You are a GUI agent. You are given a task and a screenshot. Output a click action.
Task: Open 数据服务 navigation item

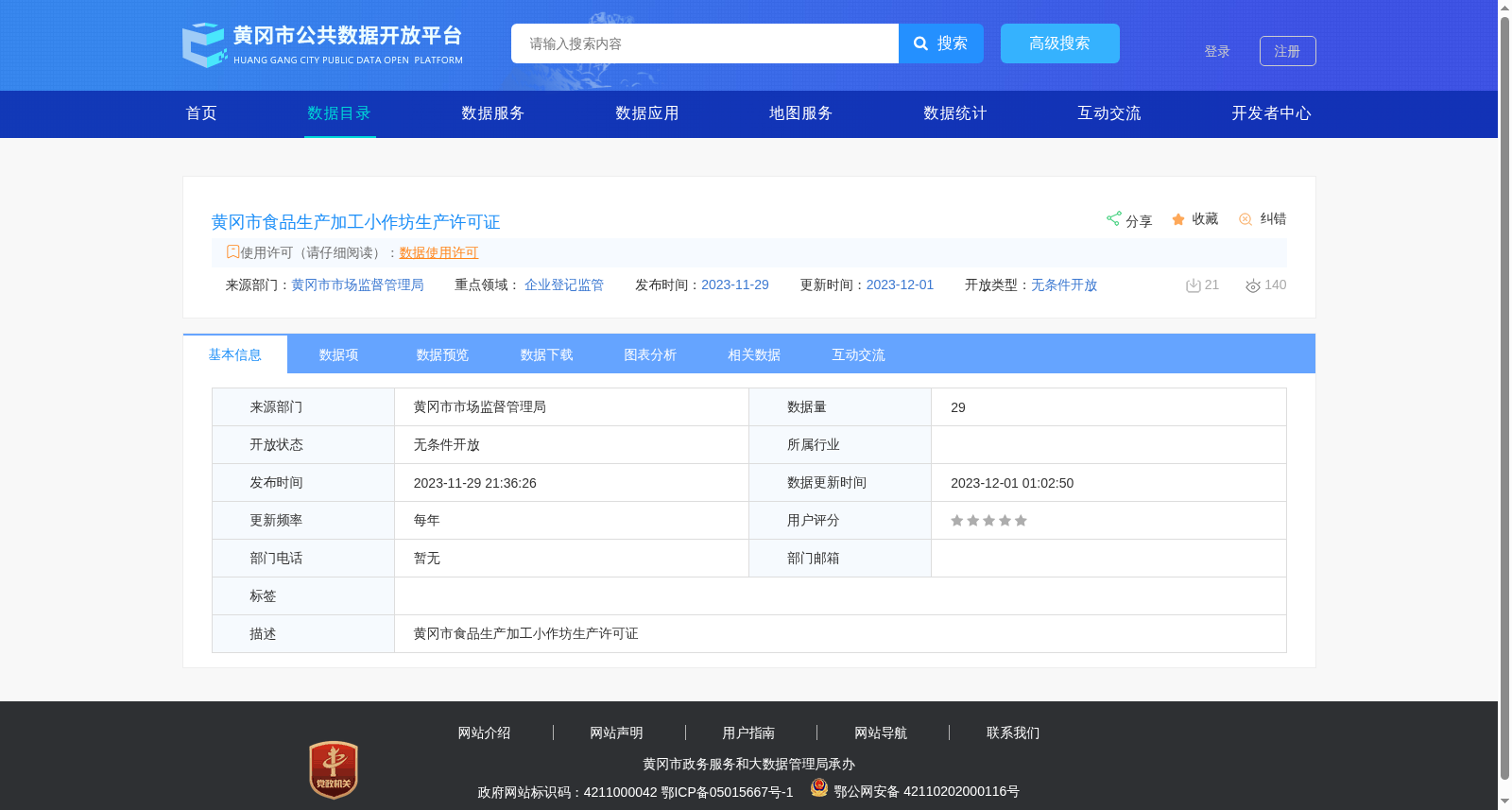coord(493,113)
